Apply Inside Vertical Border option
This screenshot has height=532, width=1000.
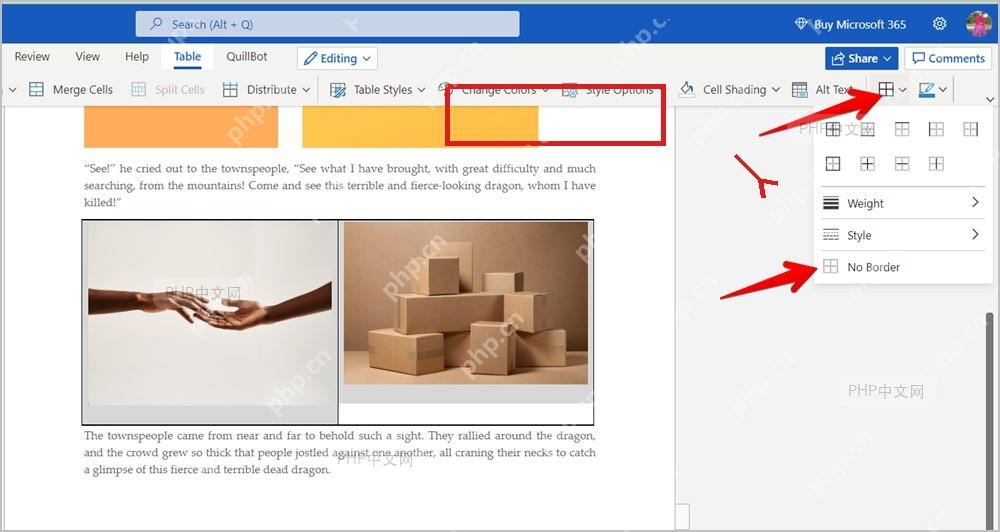936,164
